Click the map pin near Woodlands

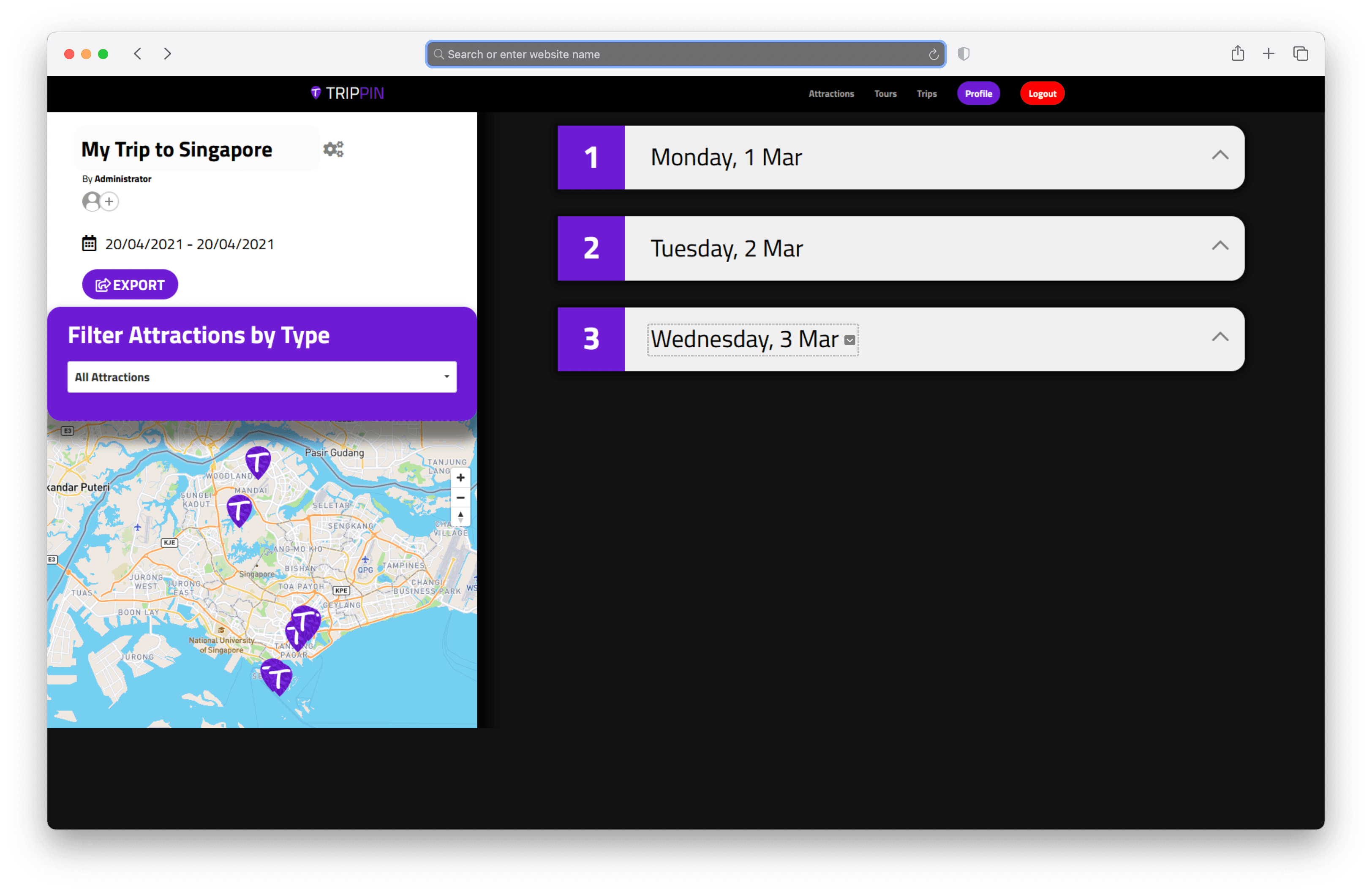[x=258, y=461]
